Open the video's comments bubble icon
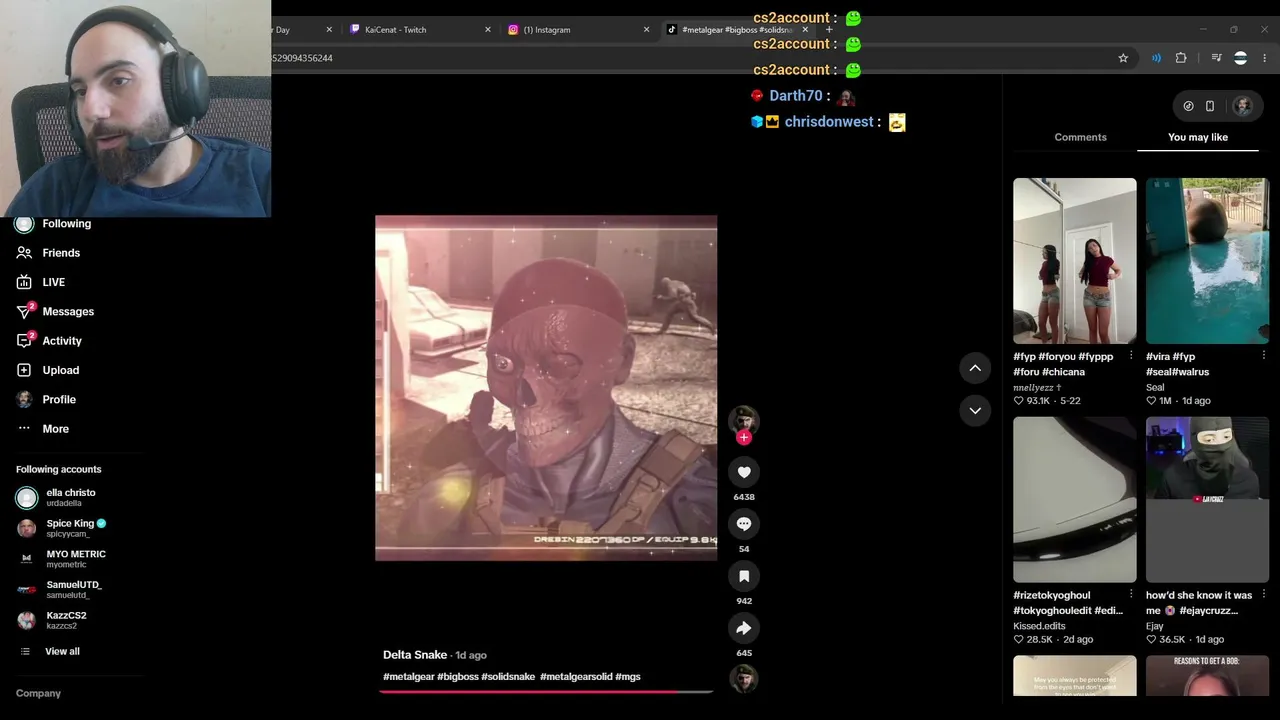Image resolution: width=1280 pixels, height=720 pixels. click(x=744, y=524)
